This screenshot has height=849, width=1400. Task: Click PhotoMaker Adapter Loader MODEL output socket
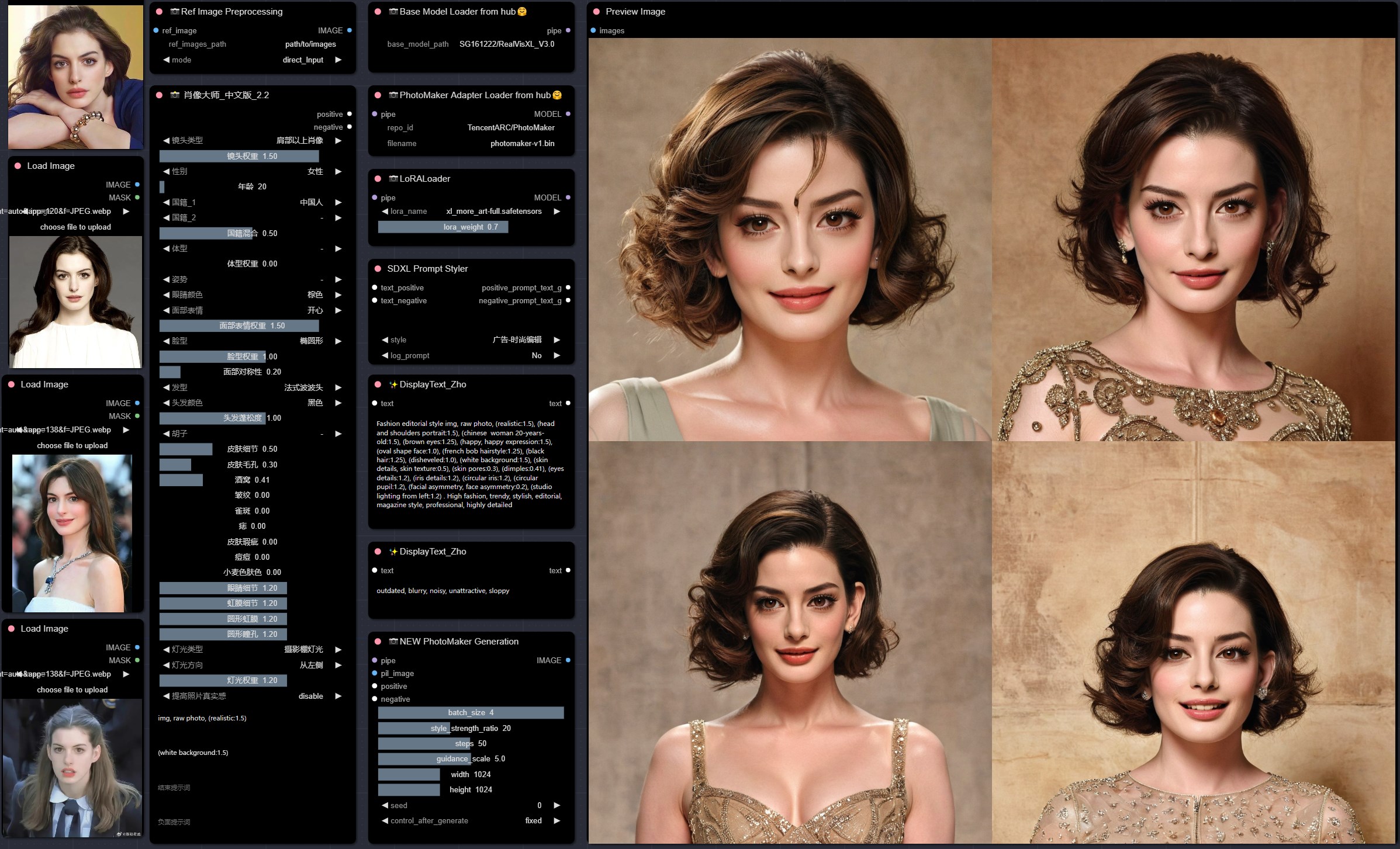[568, 114]
